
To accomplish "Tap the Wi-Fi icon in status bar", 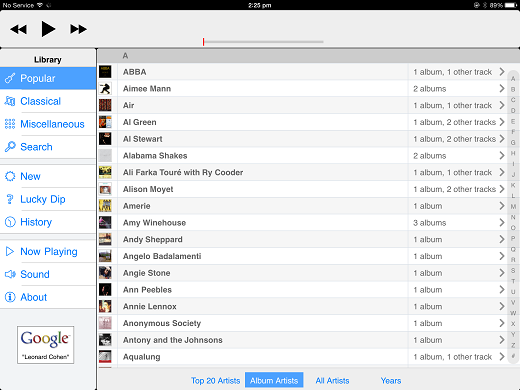I will click(40, 5).
